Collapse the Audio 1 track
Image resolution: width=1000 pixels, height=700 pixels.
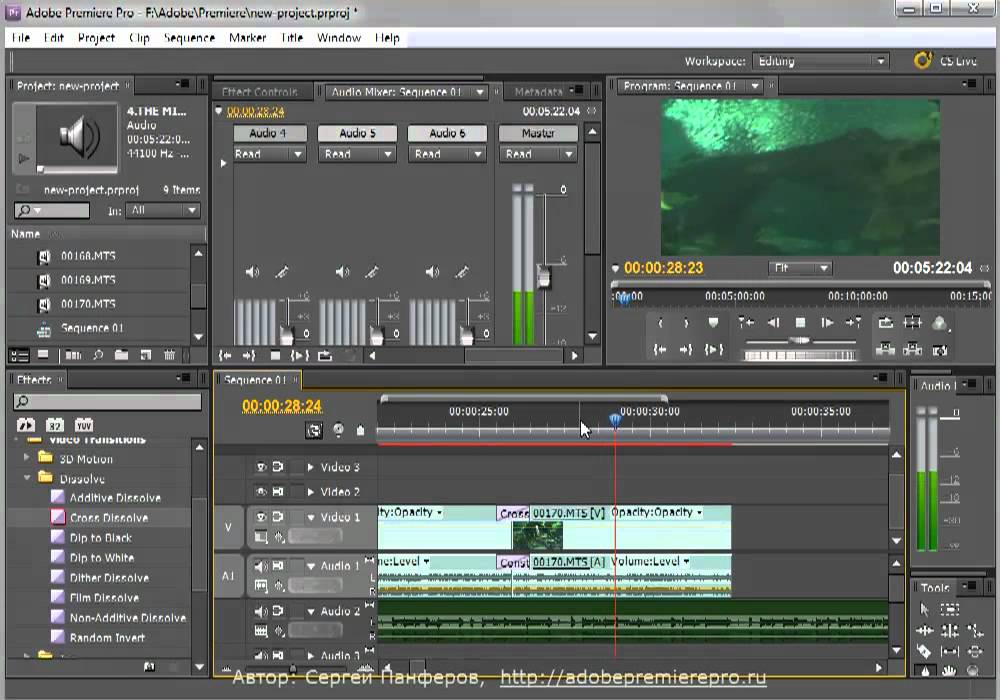[311, 566]
